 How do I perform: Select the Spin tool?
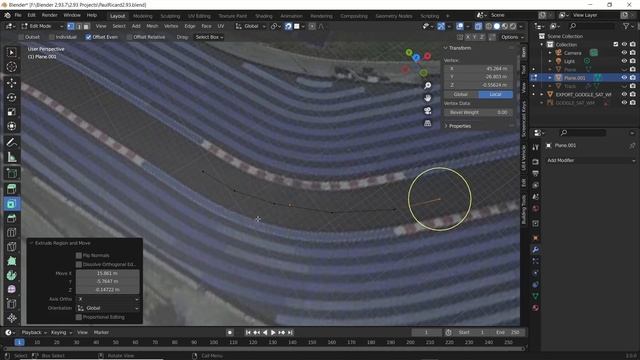(11, 275)
